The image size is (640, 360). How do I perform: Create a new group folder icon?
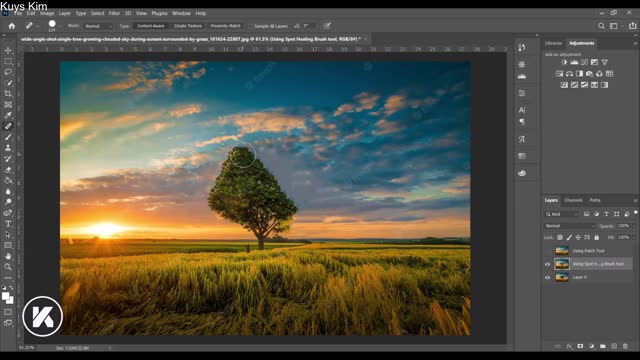click(x=603, y=346)
